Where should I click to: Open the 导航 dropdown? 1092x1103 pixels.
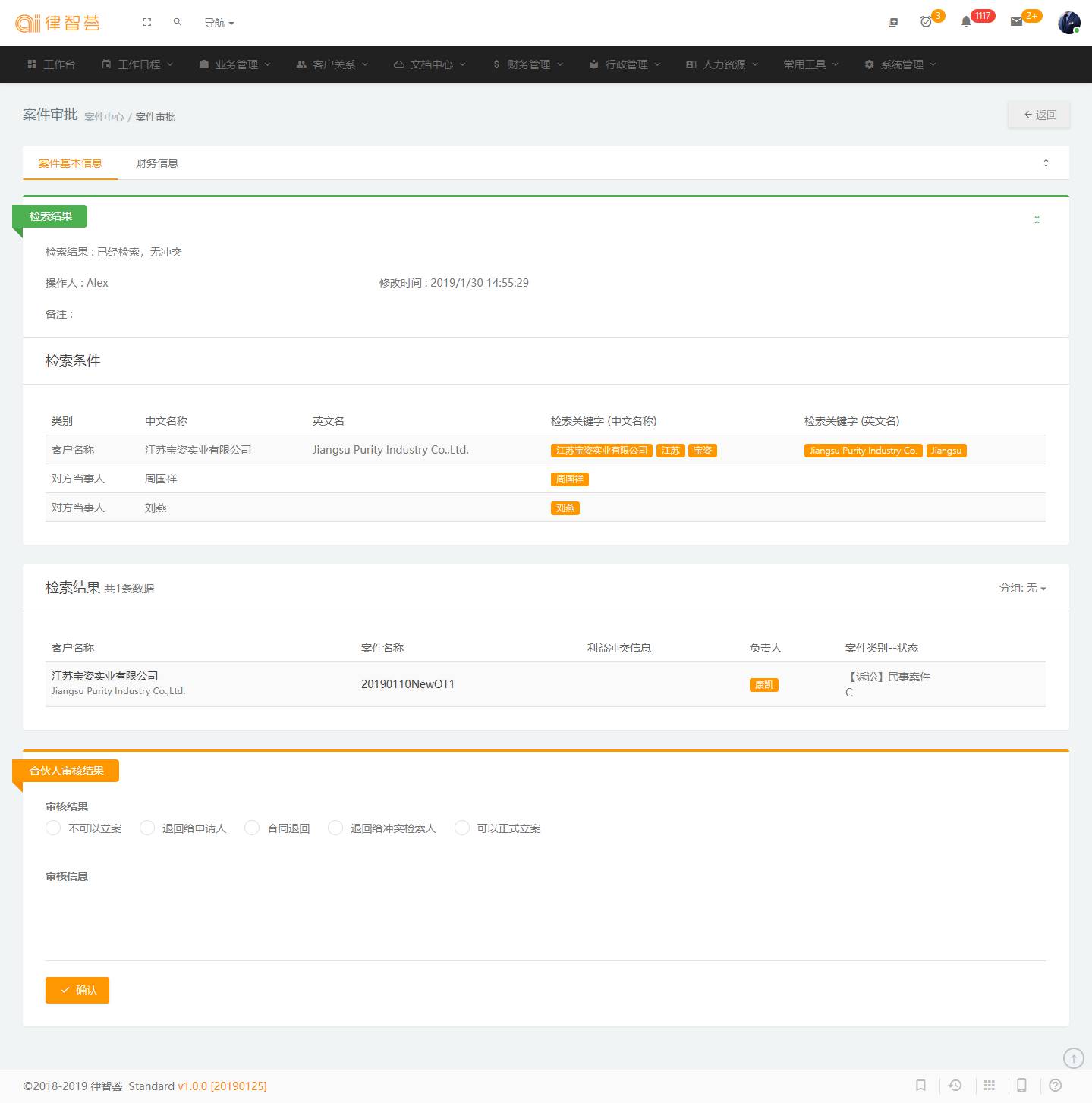coord(219,23)
